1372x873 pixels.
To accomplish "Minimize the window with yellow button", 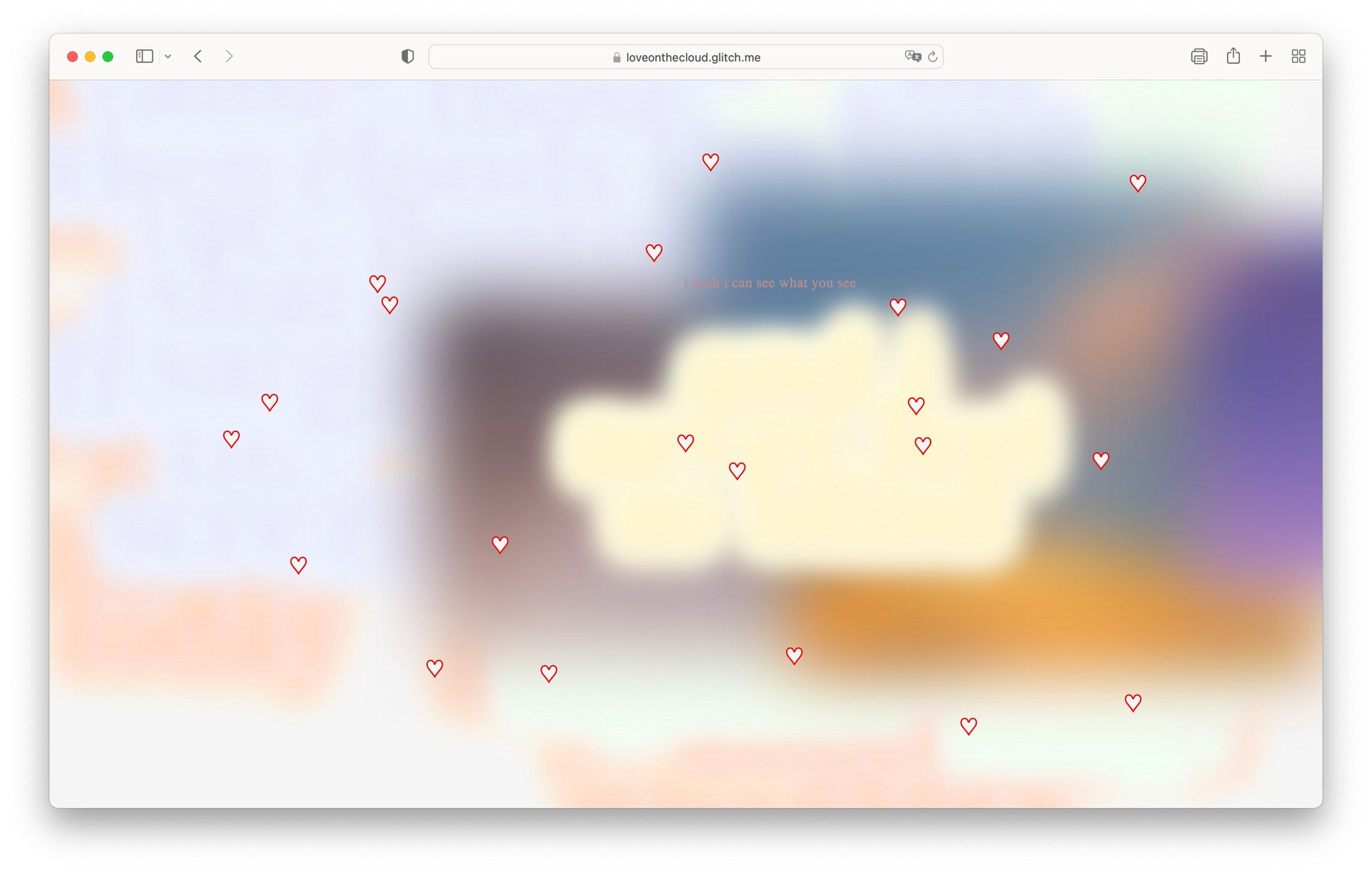I will [90, 56].
